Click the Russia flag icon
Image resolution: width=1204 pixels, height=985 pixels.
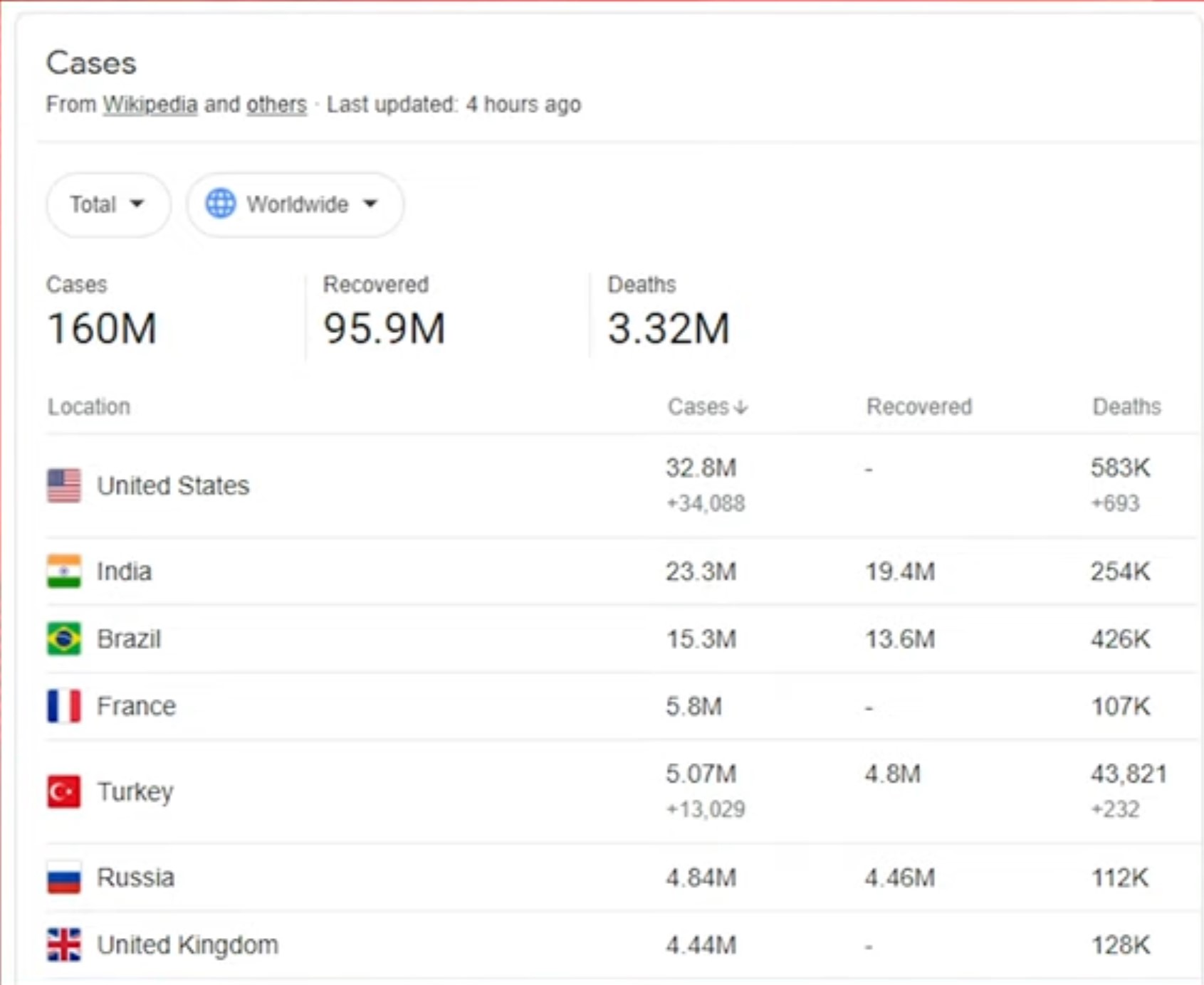64,878
